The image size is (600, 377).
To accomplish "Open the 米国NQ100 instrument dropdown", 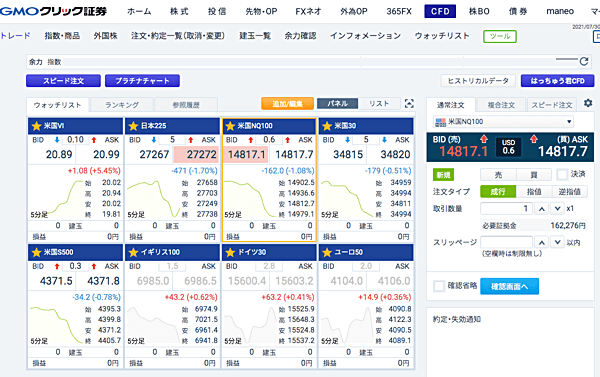I will 503,122.
